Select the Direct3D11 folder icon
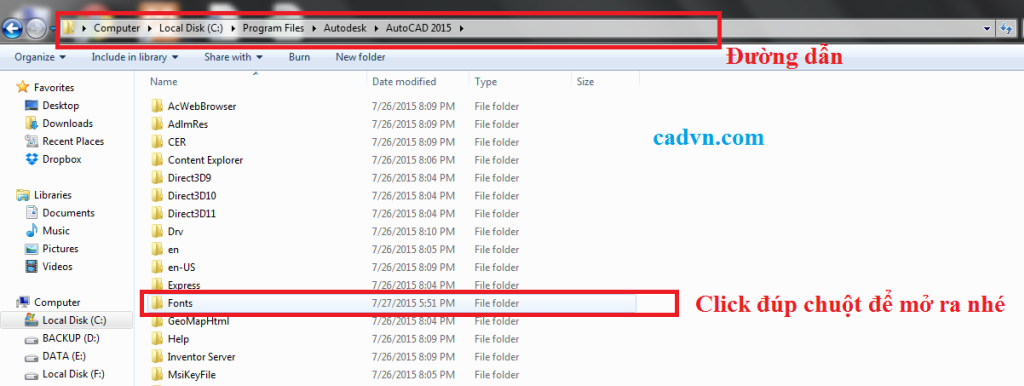The width and height of the screenshot is (1024, 386). coord(157,213)
